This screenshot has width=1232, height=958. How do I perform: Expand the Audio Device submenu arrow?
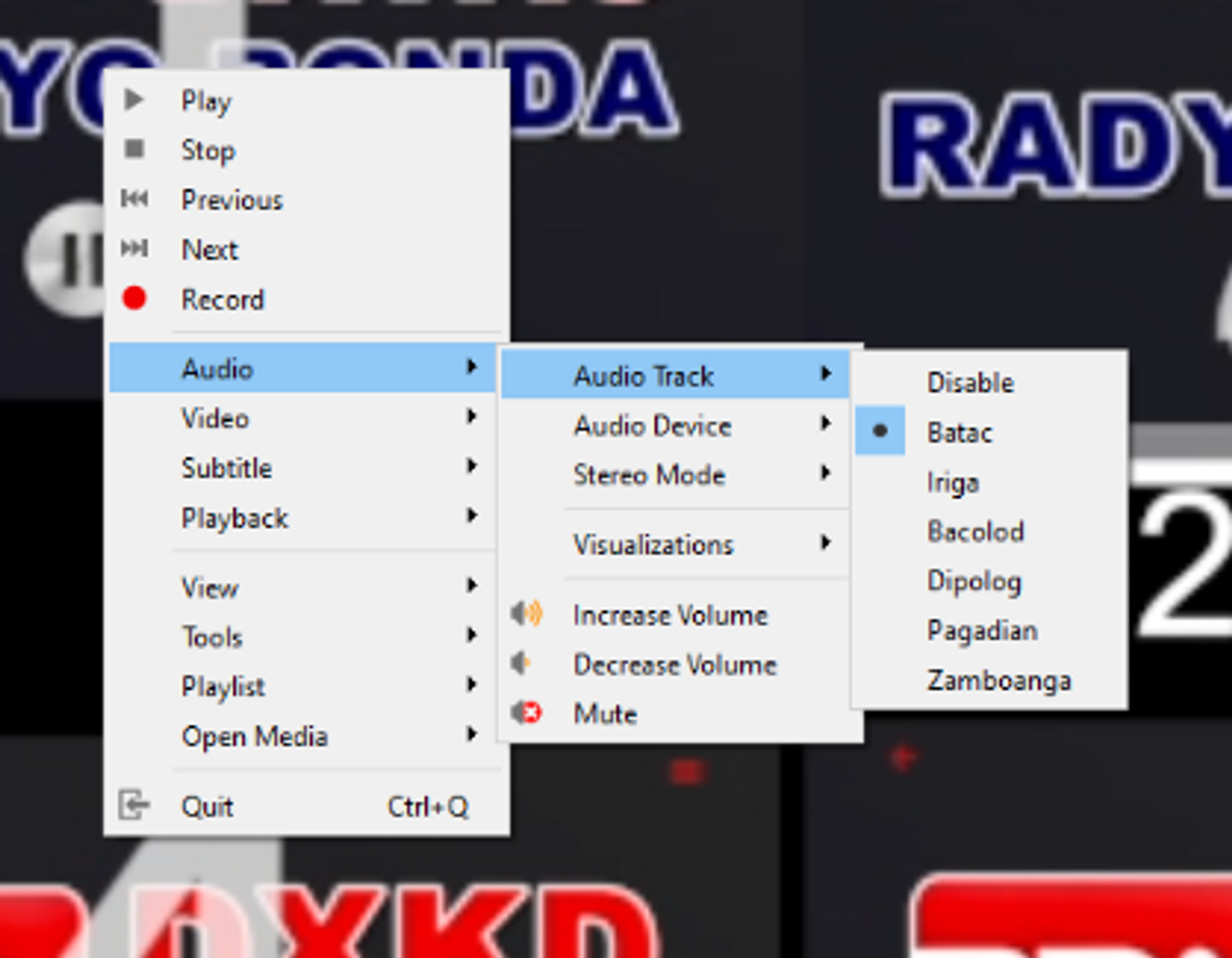[x=826, y=423]
